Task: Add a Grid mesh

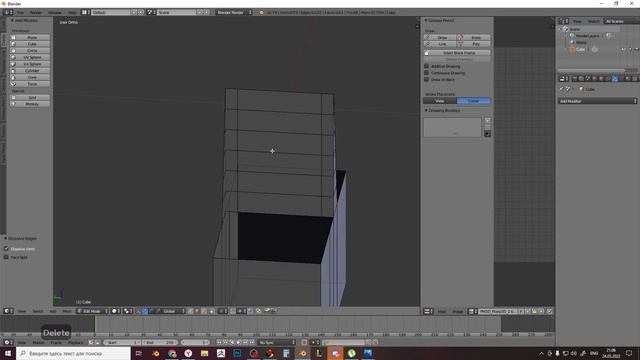Action: click(30, 98)
